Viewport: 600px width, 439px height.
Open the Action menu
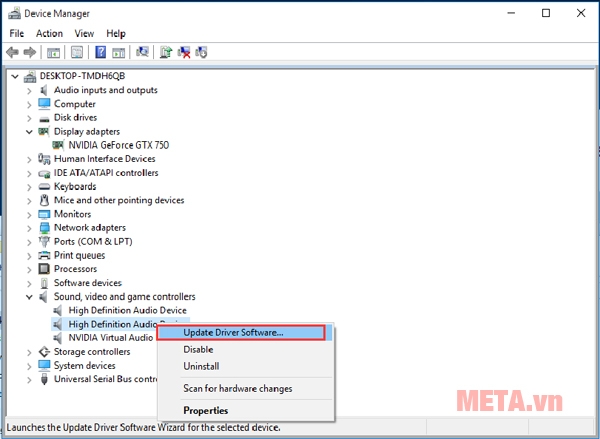(49, 33)
